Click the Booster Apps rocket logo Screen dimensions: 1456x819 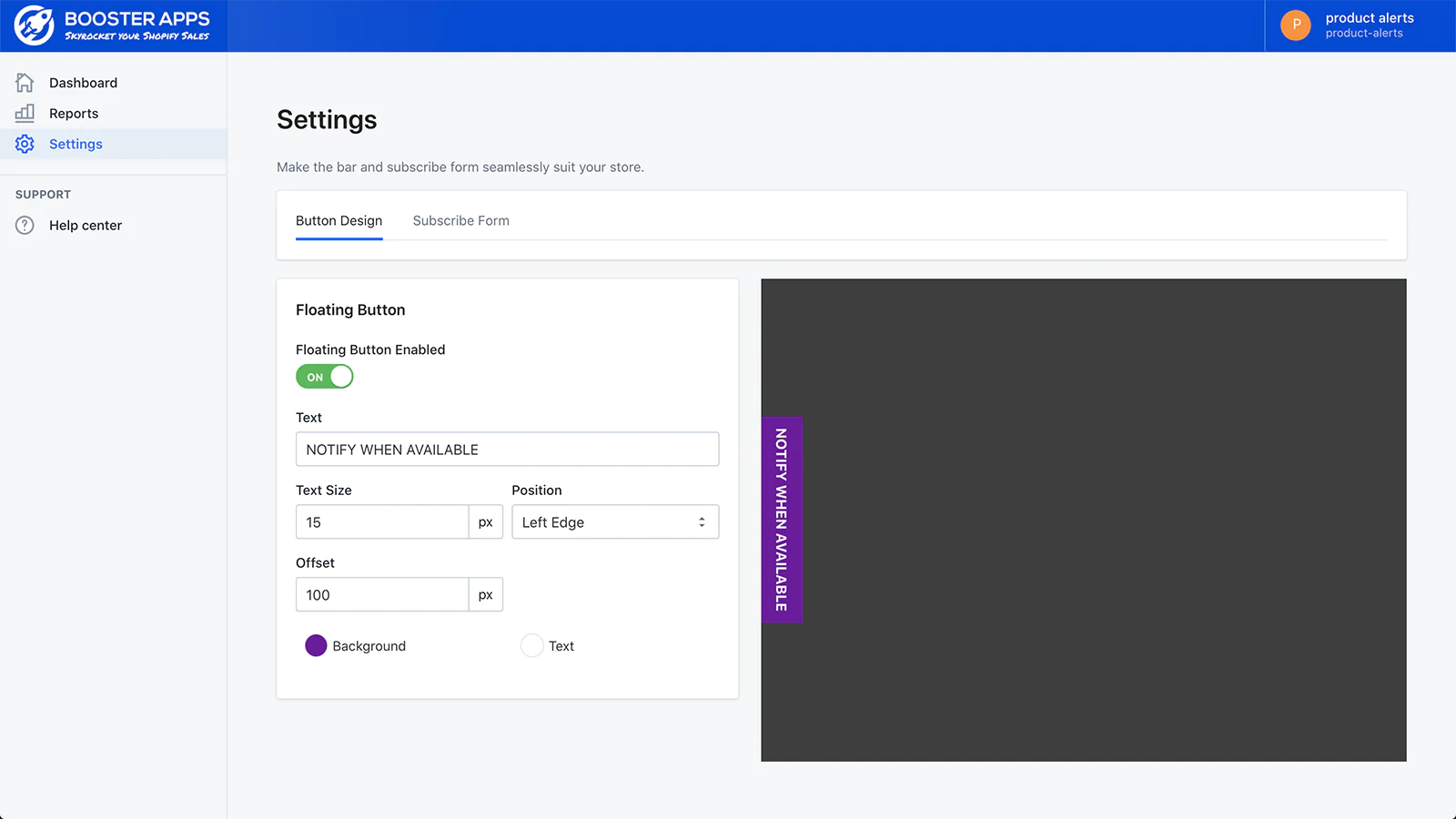(x=35, y=25)
